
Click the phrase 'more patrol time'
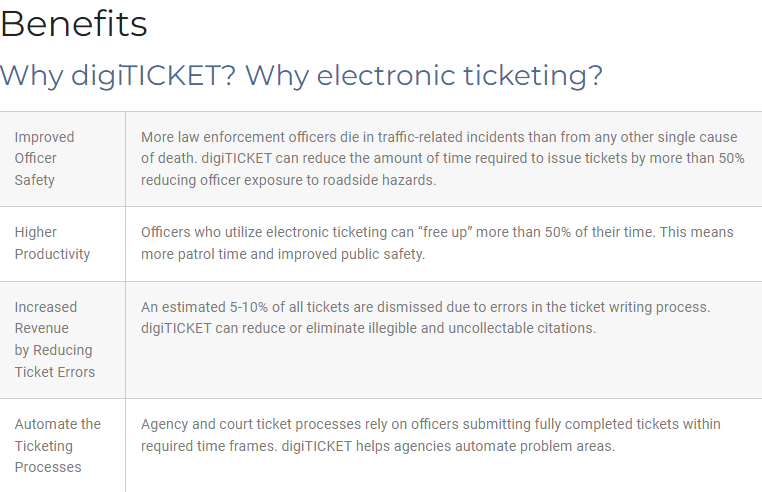pyautogui.click(x=196, y=254)
